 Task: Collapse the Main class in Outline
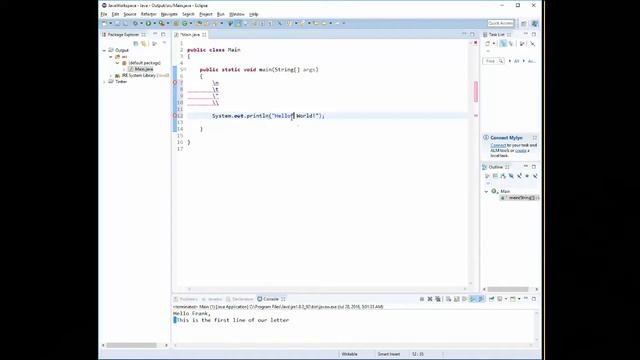(x=486, y=191)
